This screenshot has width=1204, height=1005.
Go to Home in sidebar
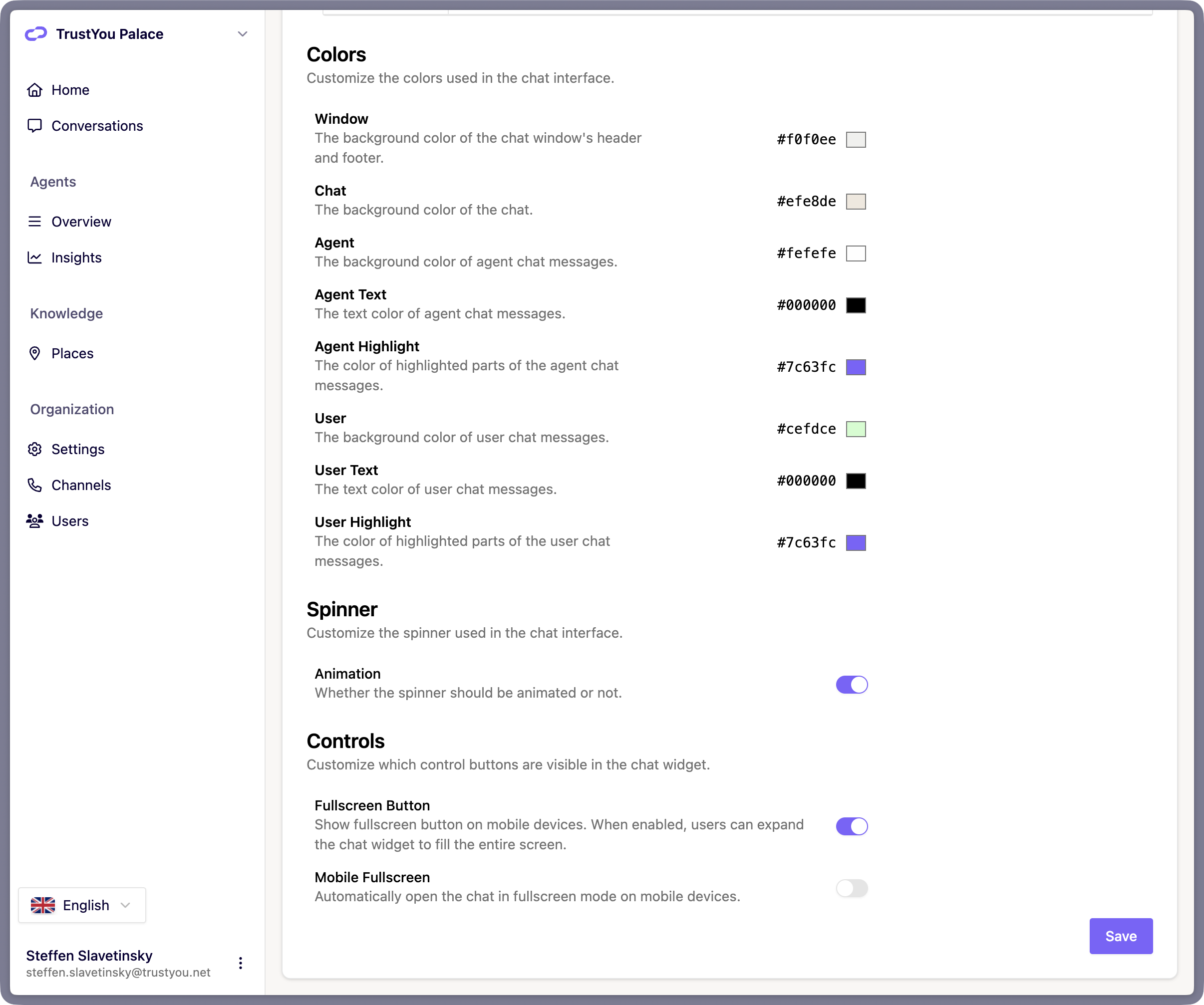click(70, 90)
